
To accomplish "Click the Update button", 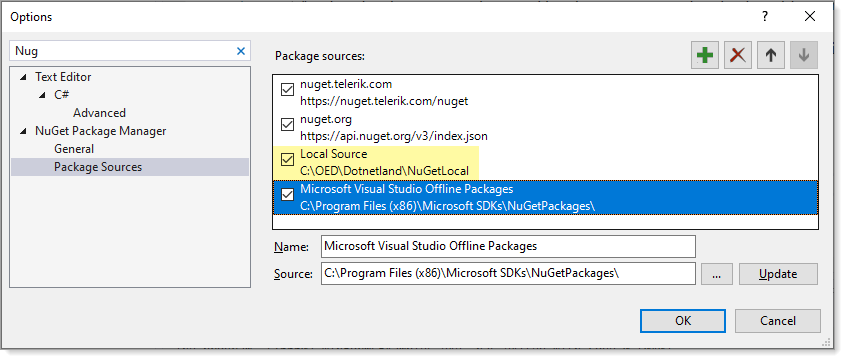I will (778, 274).
